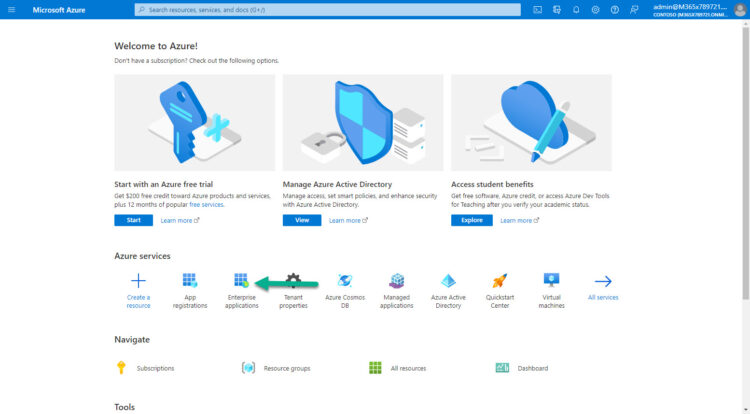Click the Active Directory shield image
Viewport: 750px width, 414px height.
(363, 122)
